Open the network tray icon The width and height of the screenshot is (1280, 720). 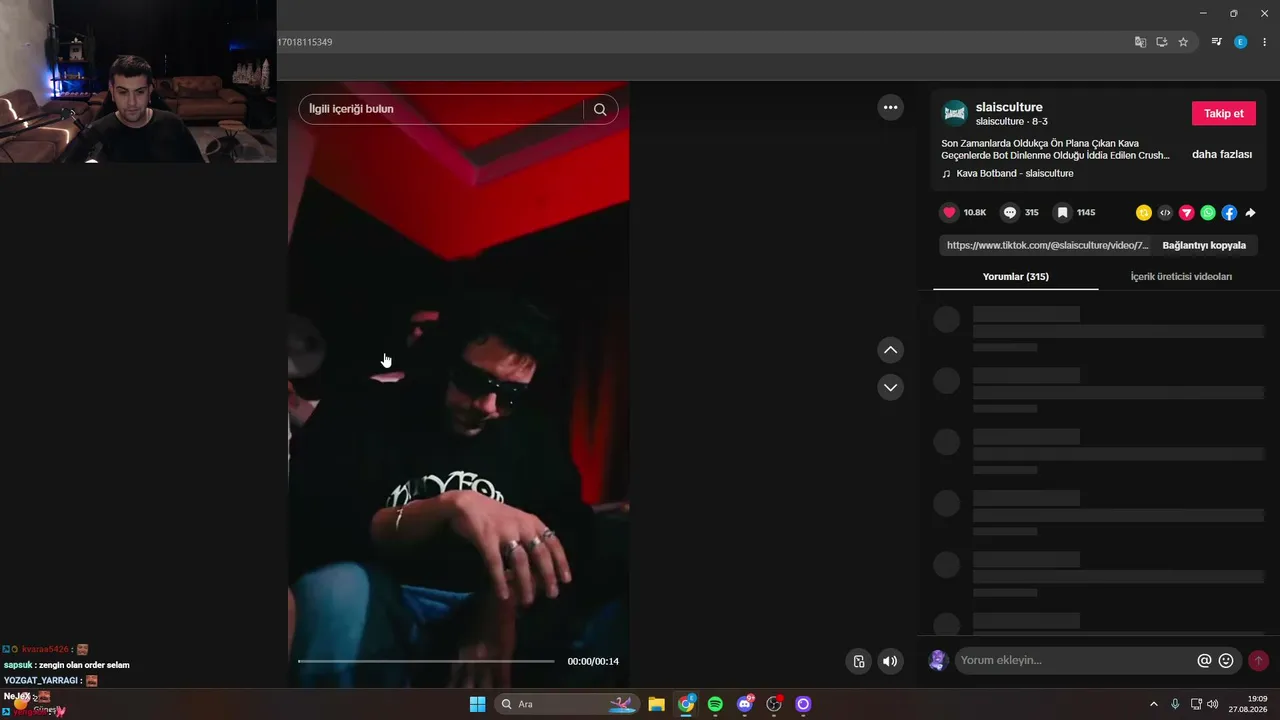[1196, 704]
